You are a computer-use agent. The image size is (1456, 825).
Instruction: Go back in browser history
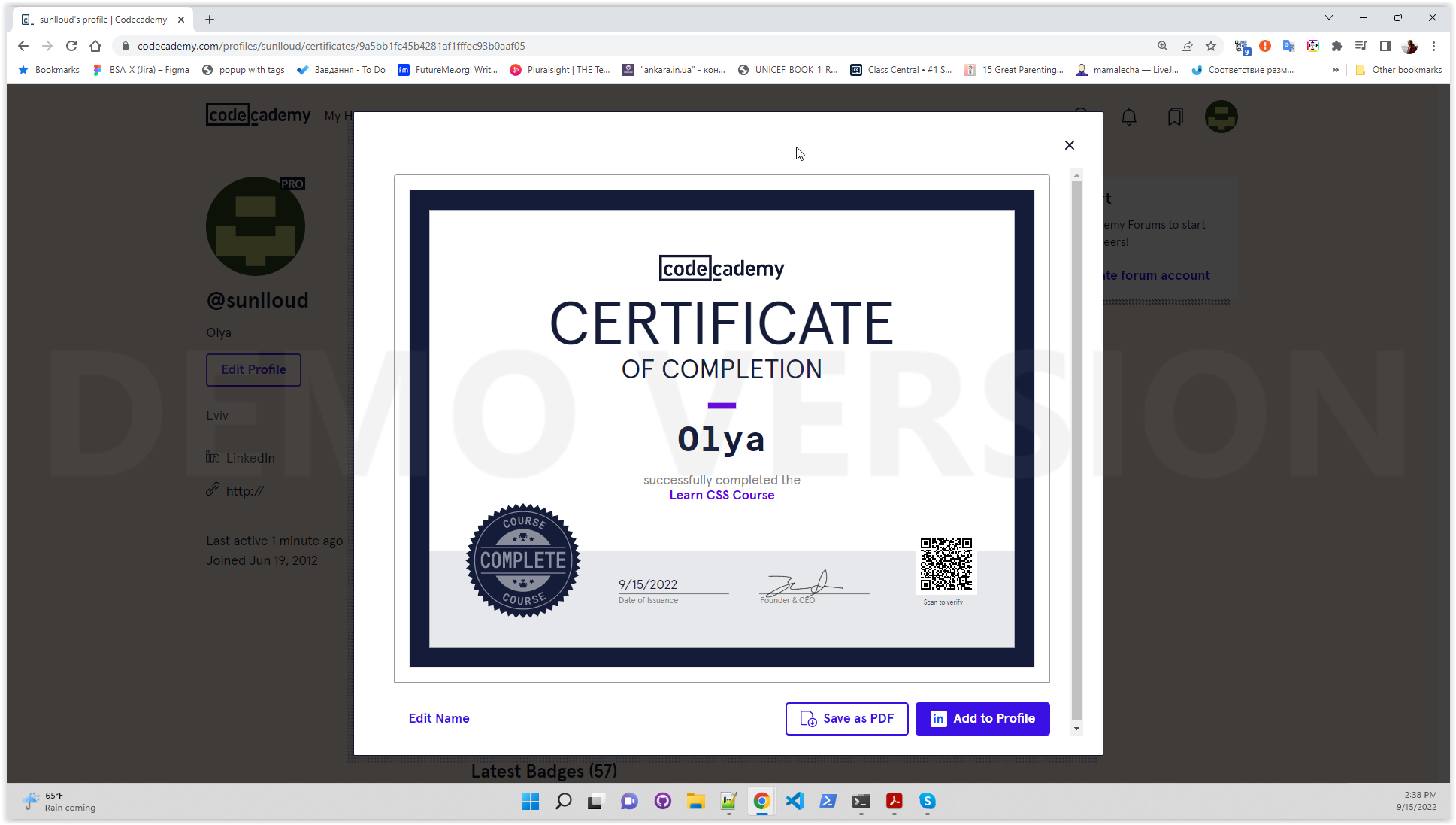point(23,46)
